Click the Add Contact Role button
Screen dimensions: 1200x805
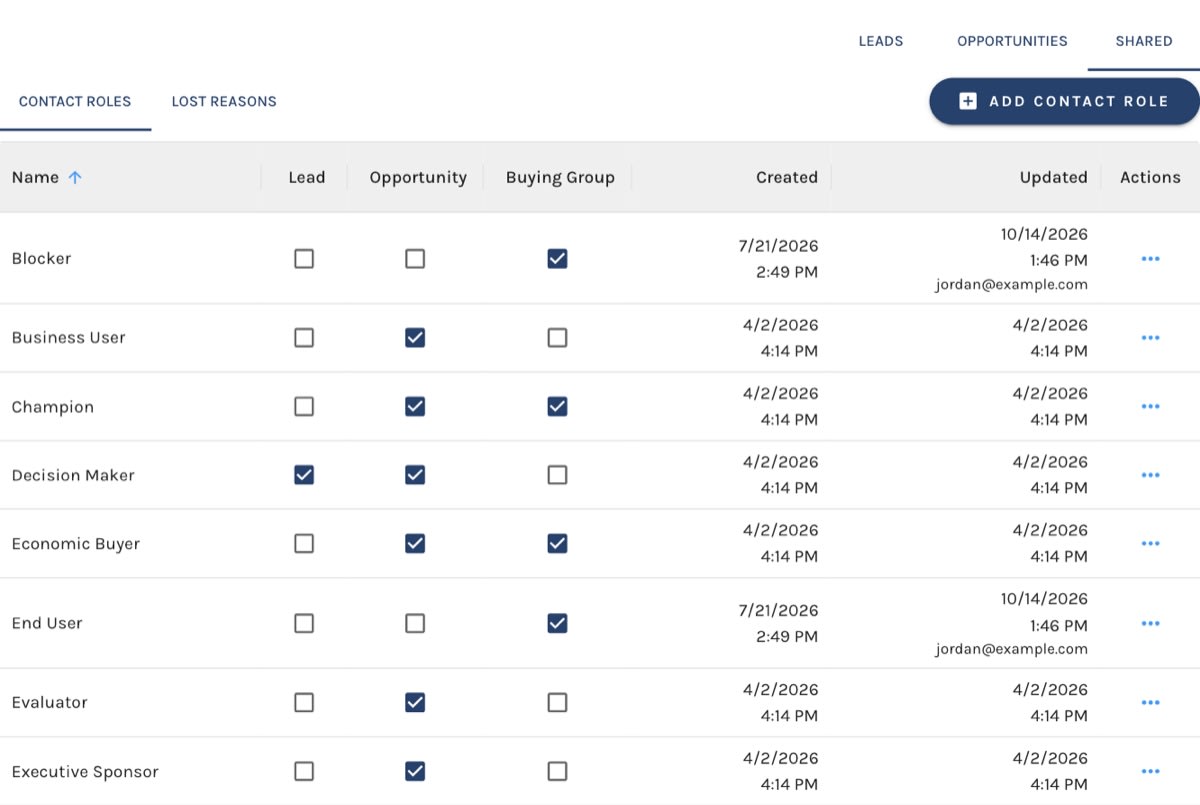1064,101
